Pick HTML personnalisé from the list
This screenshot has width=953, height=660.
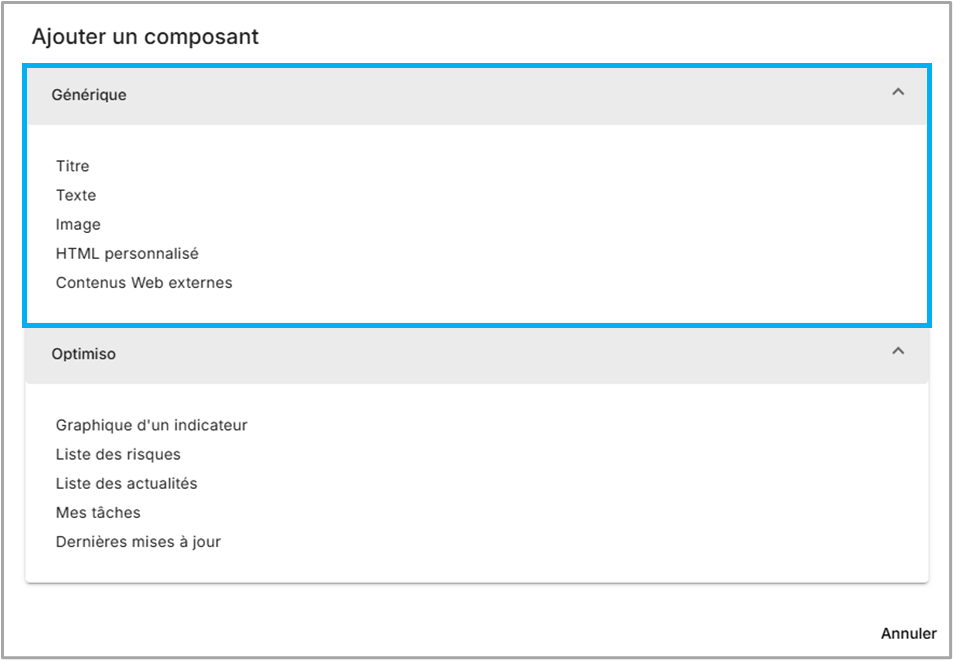click(x=127, y=253)
